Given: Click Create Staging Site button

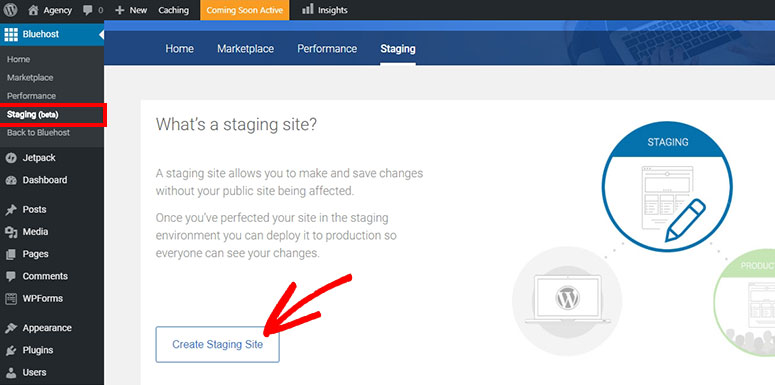Looking at the screenshot, I should [217, 344].
